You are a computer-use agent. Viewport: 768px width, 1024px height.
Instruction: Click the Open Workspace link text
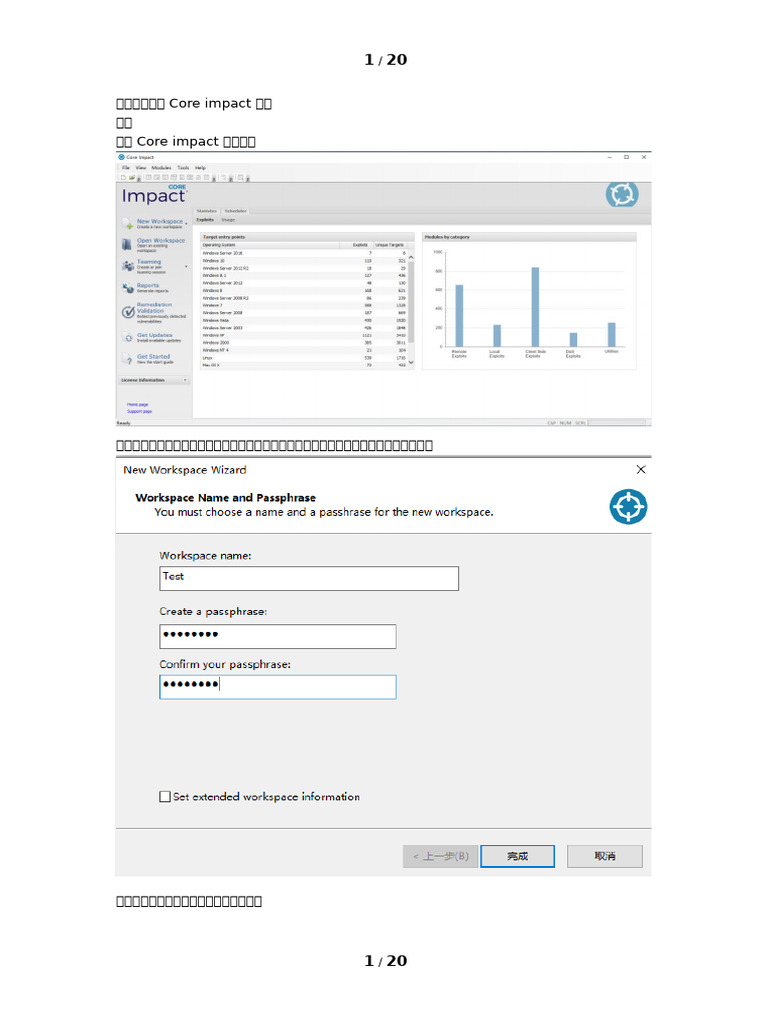161,240
